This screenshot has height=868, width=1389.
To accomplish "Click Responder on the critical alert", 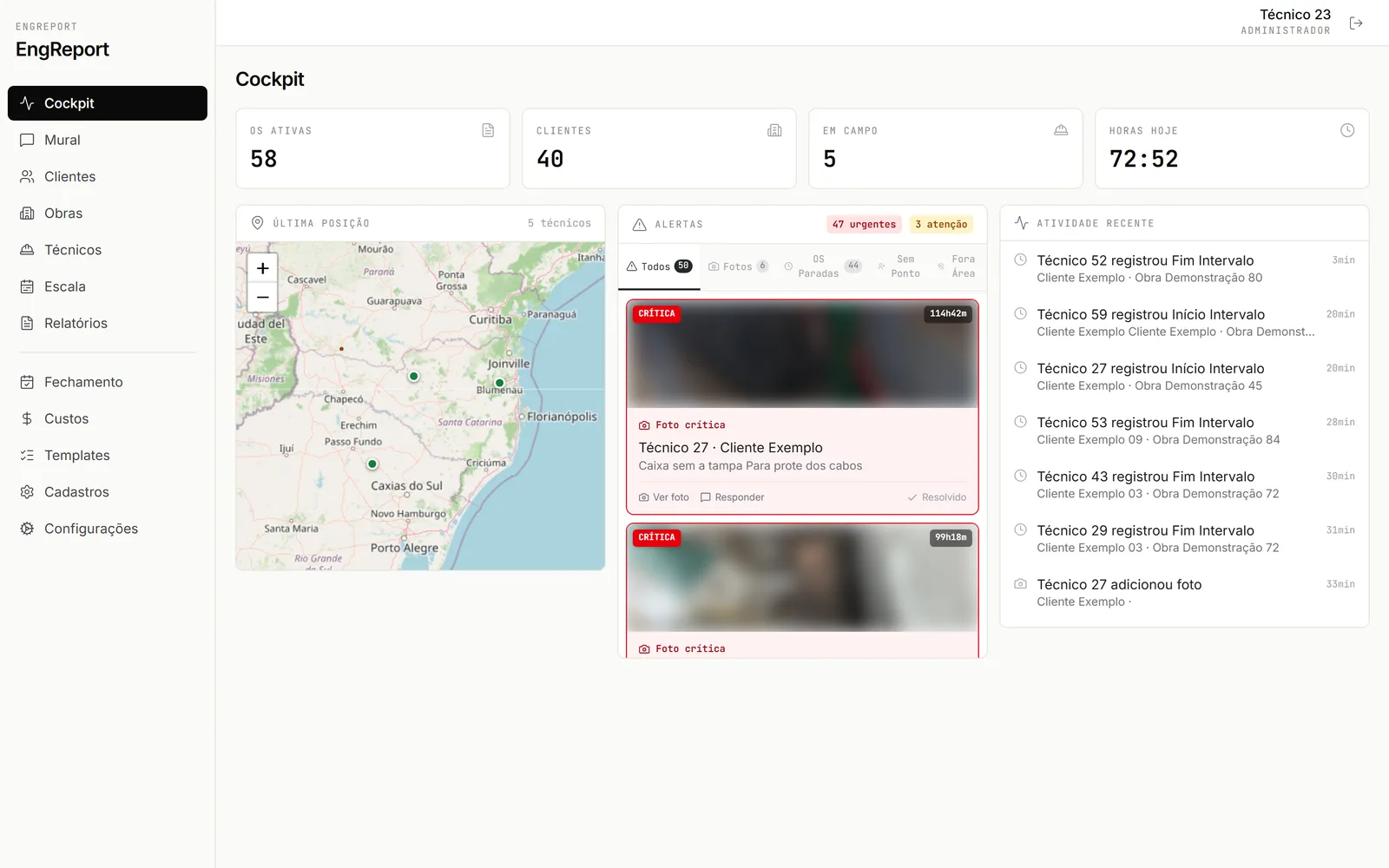I will 733,497.
